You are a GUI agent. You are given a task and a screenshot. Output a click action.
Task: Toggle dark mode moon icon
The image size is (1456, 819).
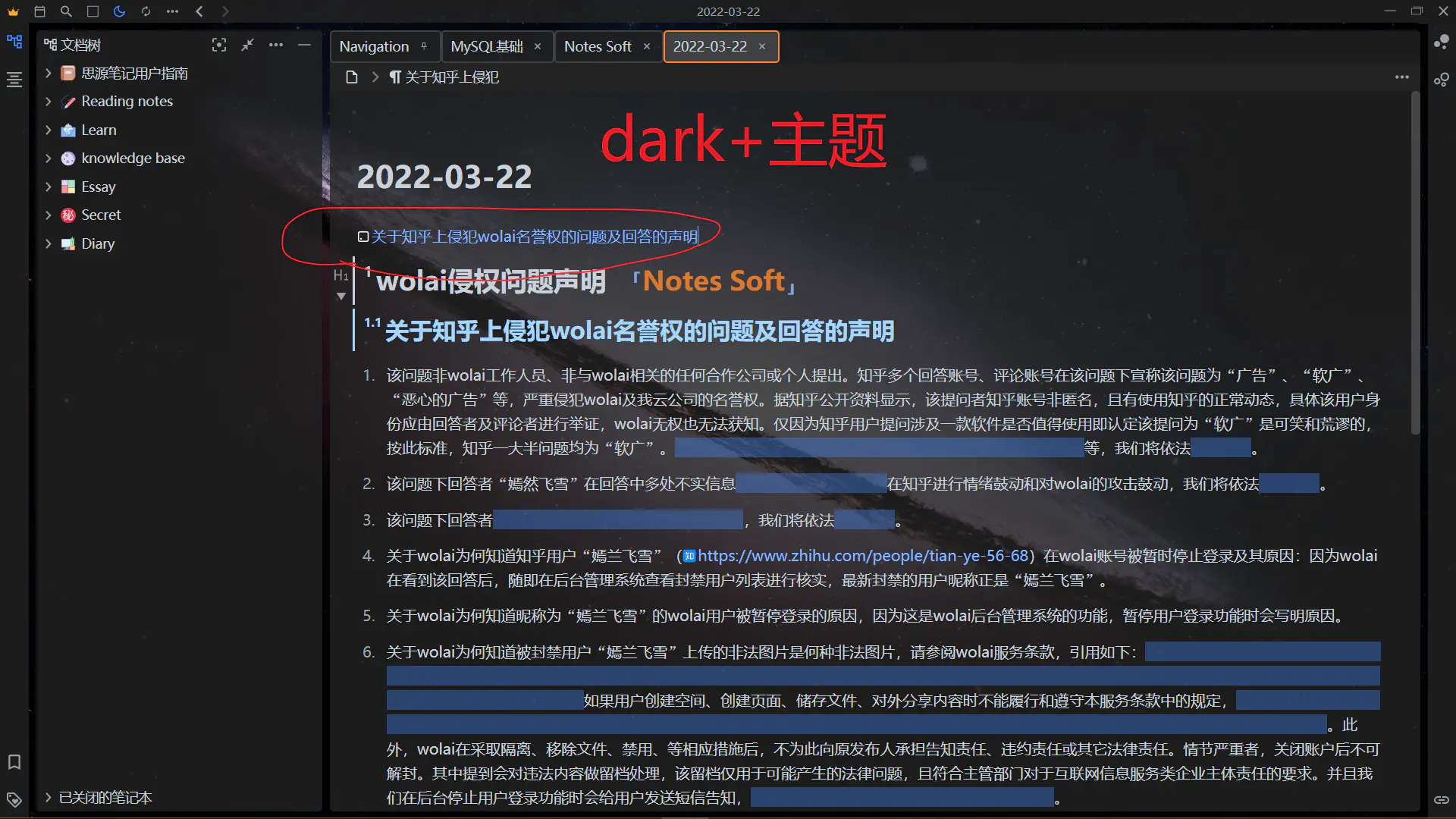[x=119, y=11]
